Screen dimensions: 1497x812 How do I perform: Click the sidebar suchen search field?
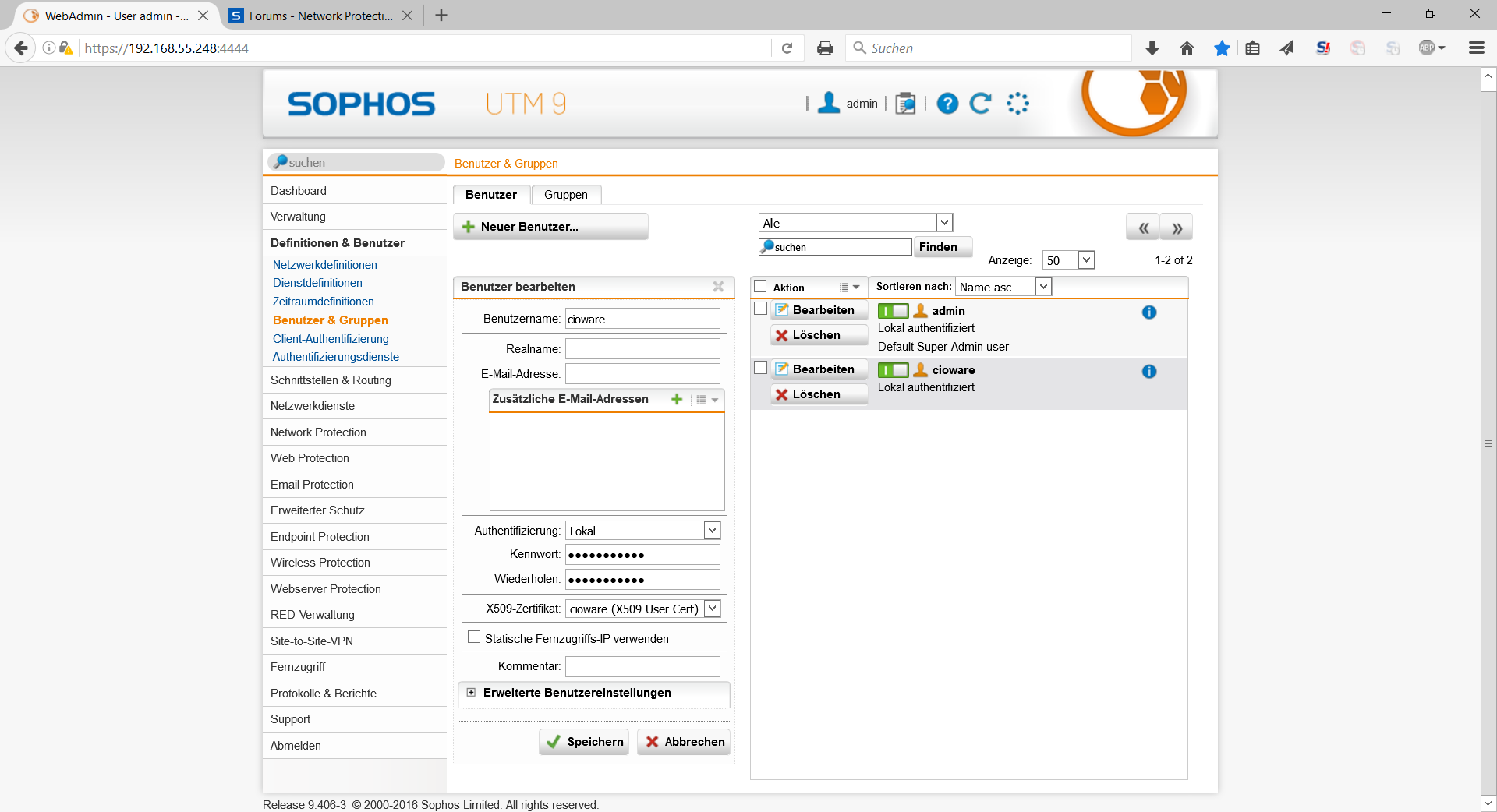pyautogui.click(x=356, y=162)
